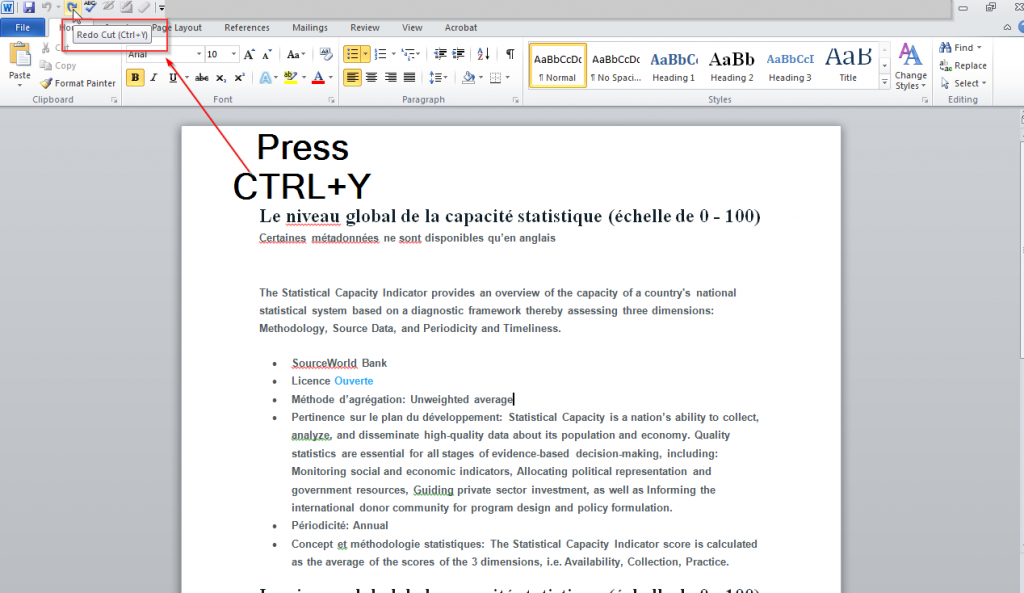Toggle Underline formatting

172,78
